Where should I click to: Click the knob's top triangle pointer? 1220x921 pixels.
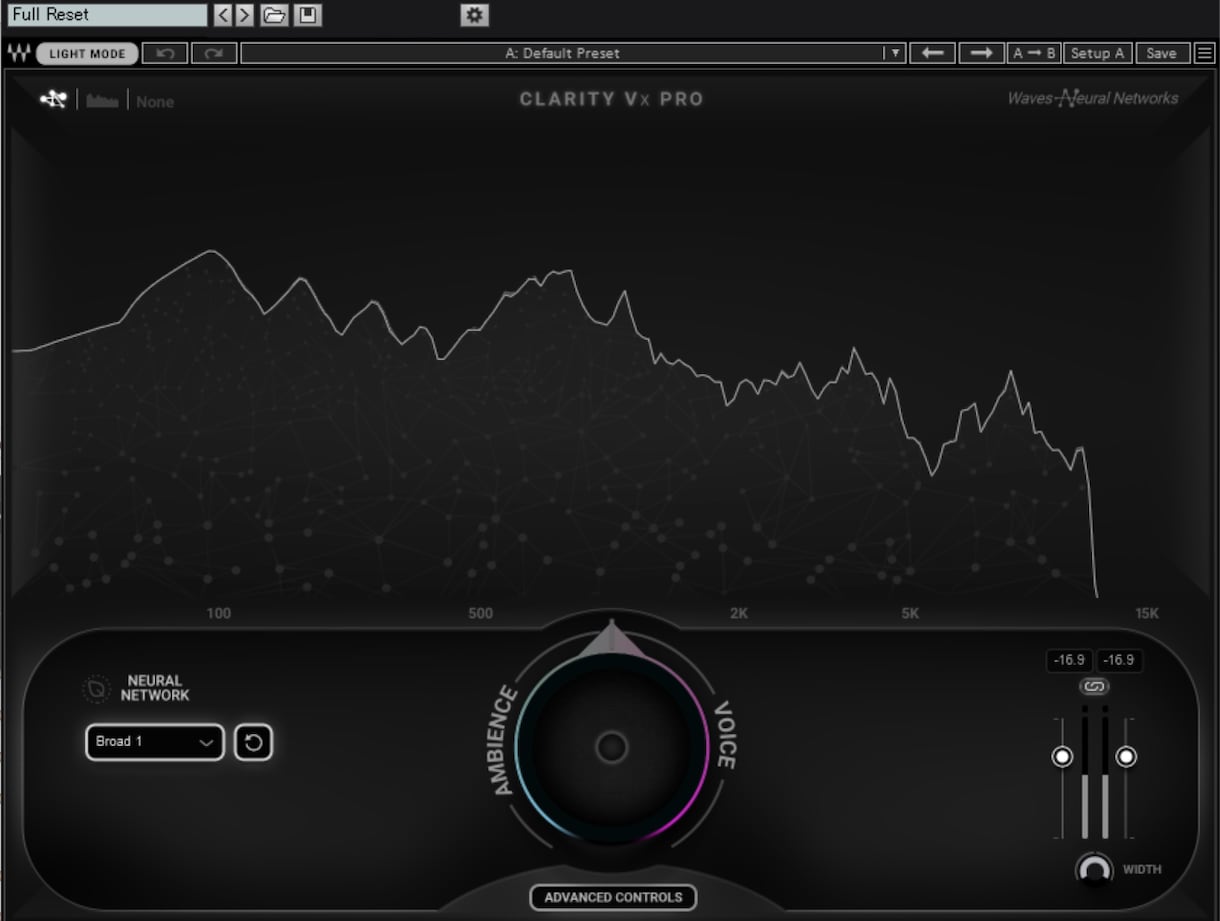[612, 638]
